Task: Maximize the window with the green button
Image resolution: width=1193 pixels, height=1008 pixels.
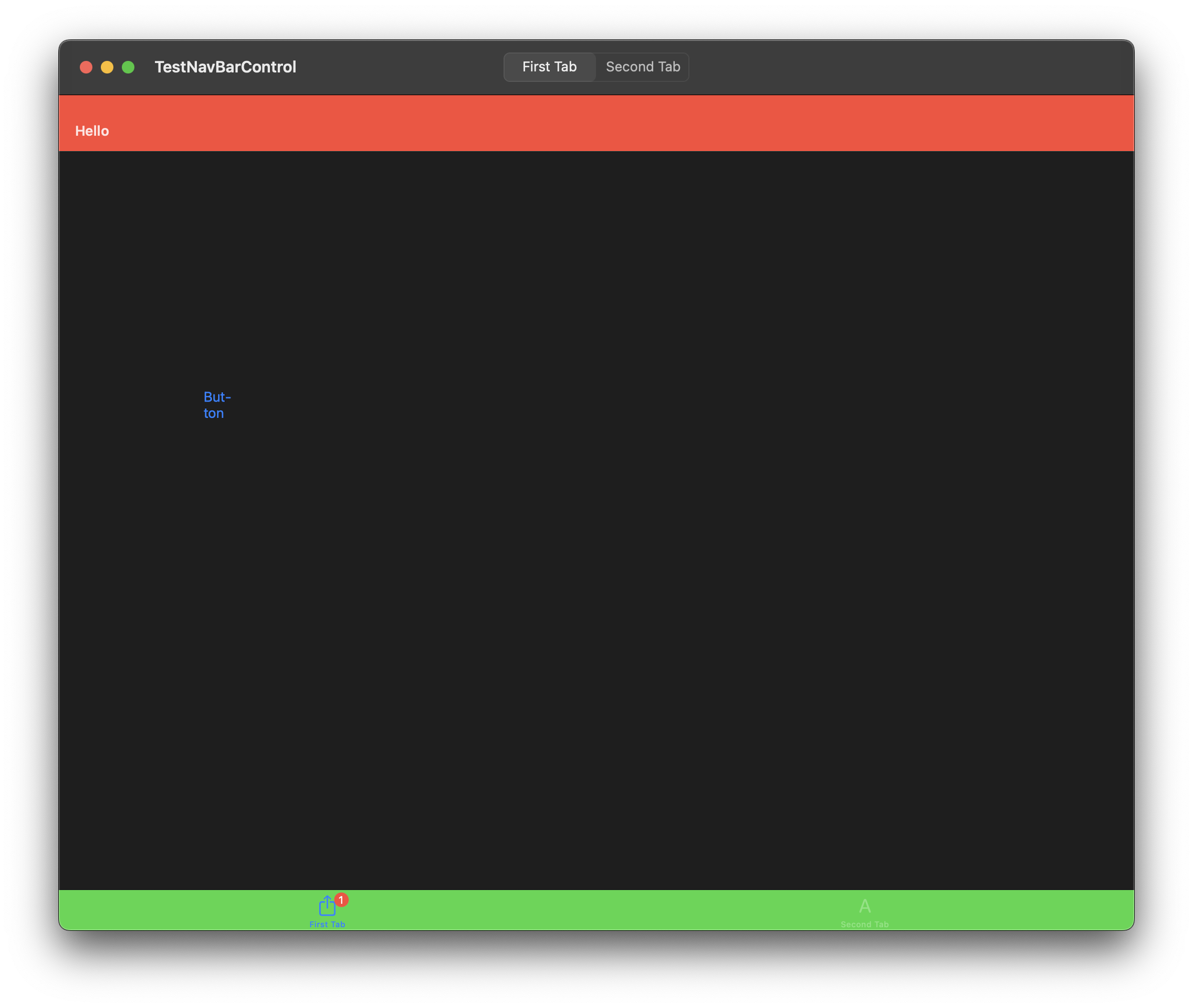Action: point(128,67)
